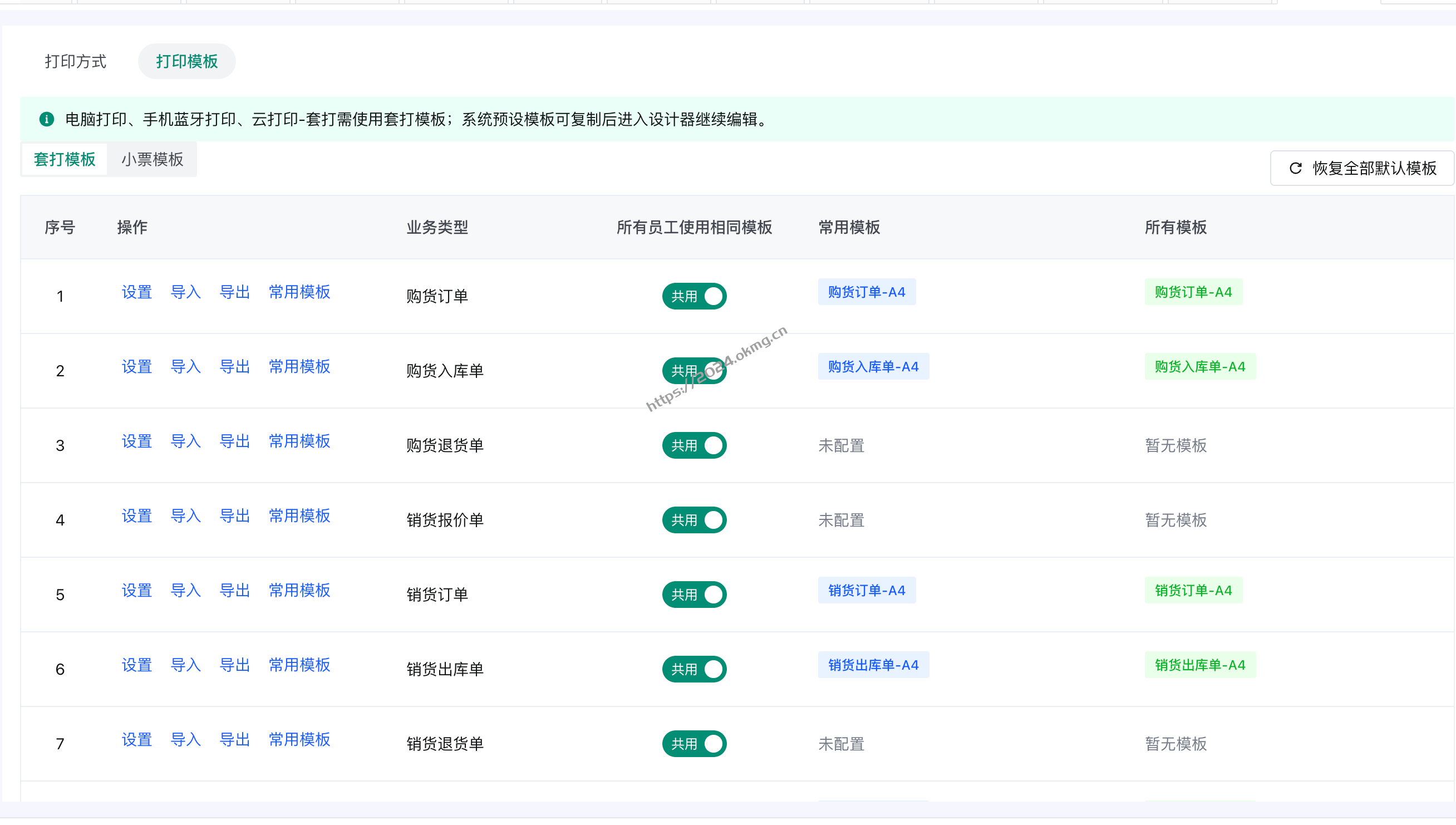Click 导入 in 购货退货单 row
Screen dimensions: 1456x825
(x=186, y=441)
